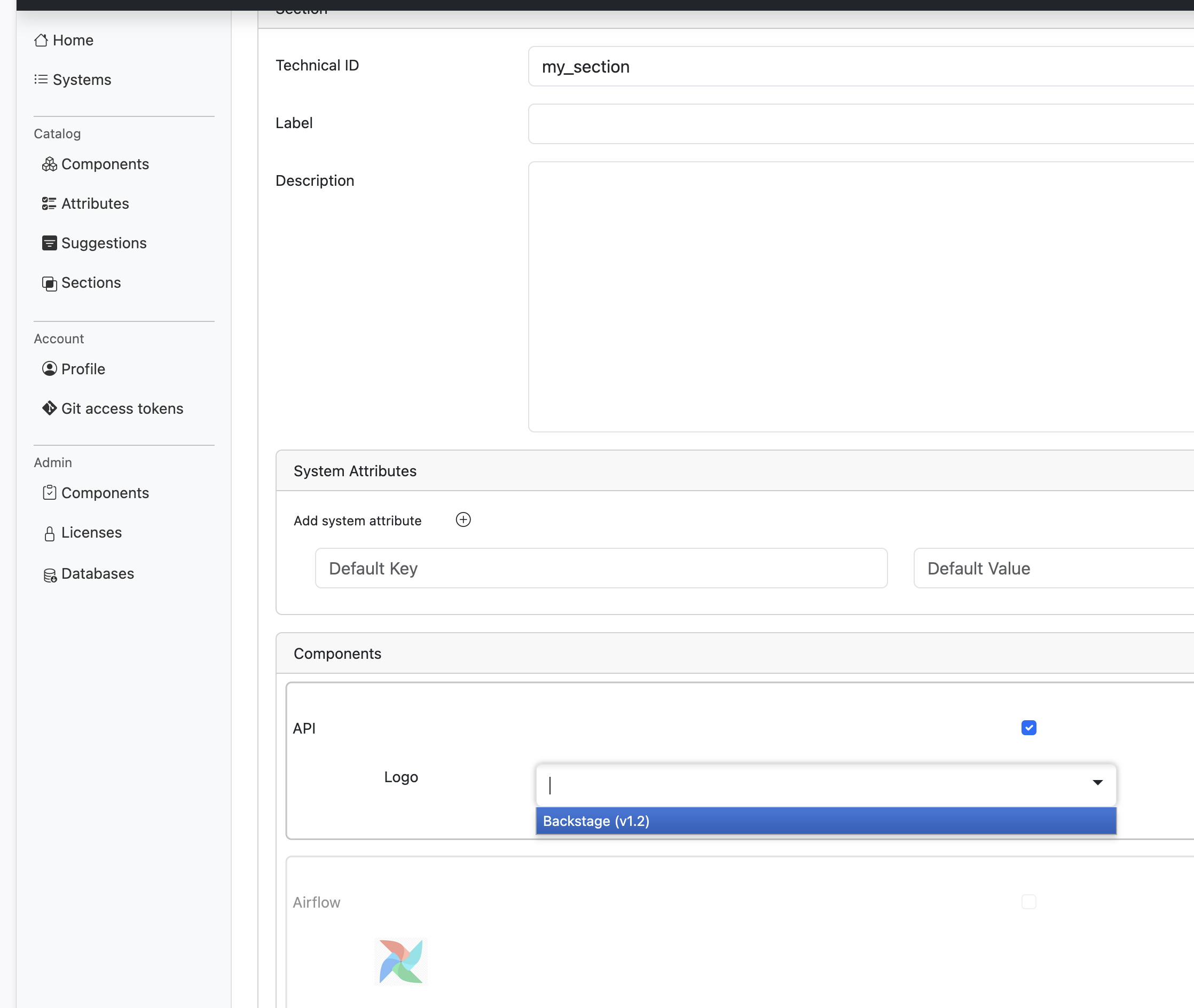Enable the Airflow component checkbox
Screen dimensions: 1194x1008
pos(1028,902)
